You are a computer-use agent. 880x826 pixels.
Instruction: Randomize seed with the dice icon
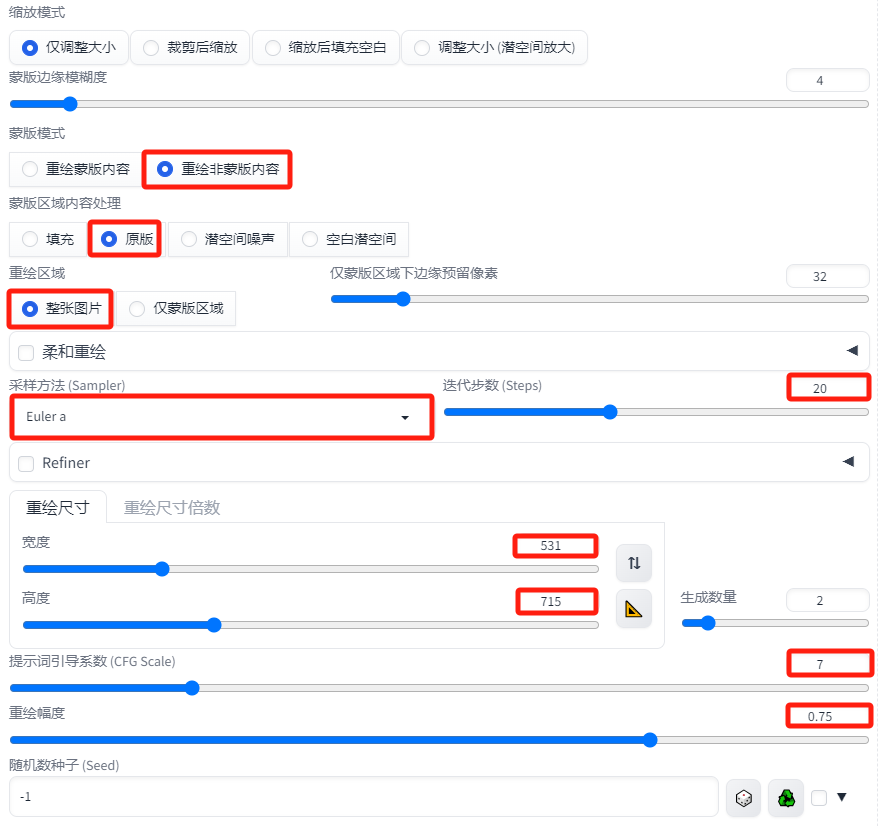click(x=743, y=797)
